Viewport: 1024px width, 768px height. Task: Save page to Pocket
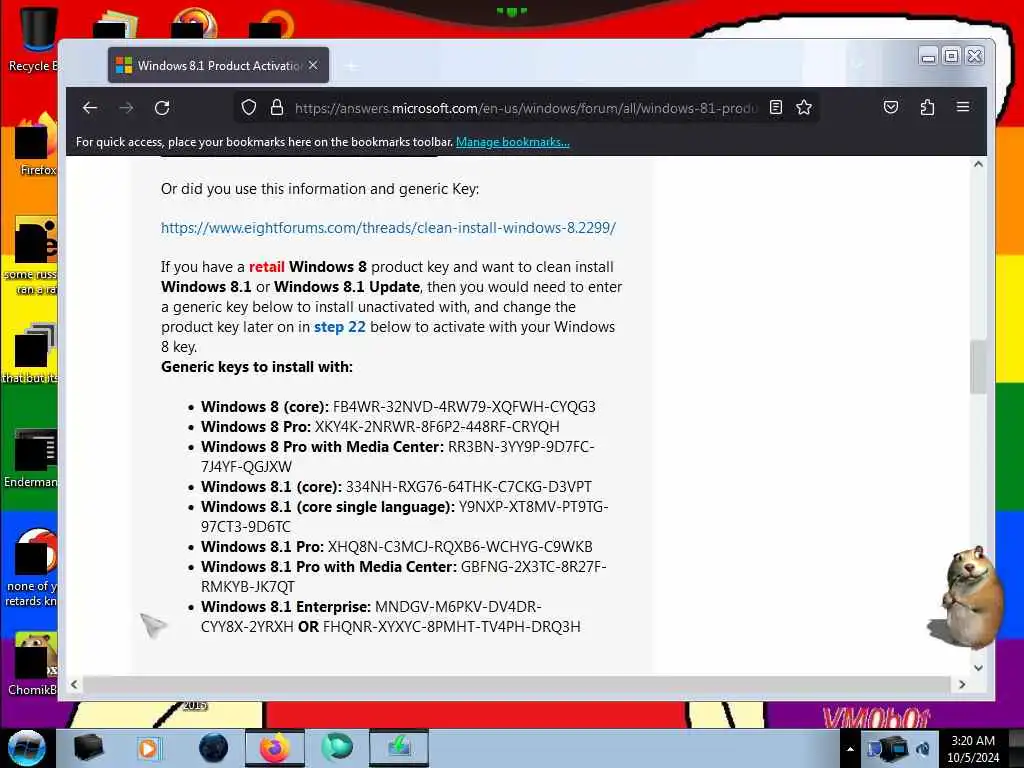[x=891, y=108]
